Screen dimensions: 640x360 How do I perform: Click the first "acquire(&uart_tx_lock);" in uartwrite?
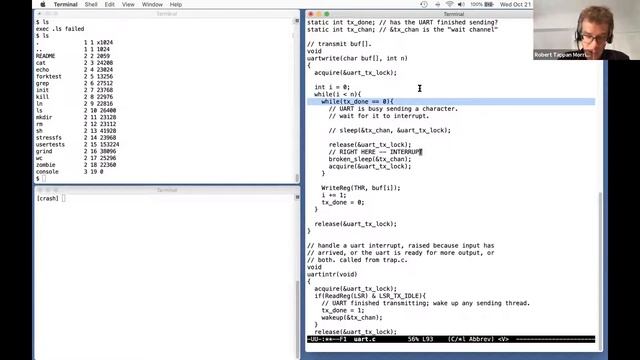(356, 73)
